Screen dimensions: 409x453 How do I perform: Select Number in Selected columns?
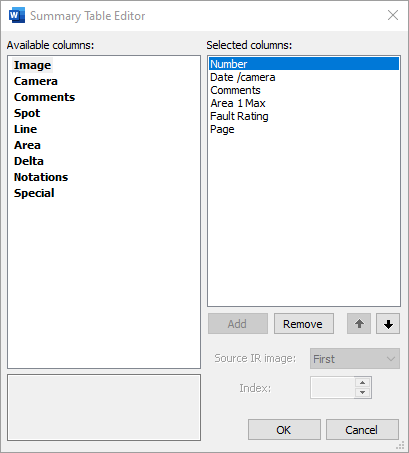point(304,64)
